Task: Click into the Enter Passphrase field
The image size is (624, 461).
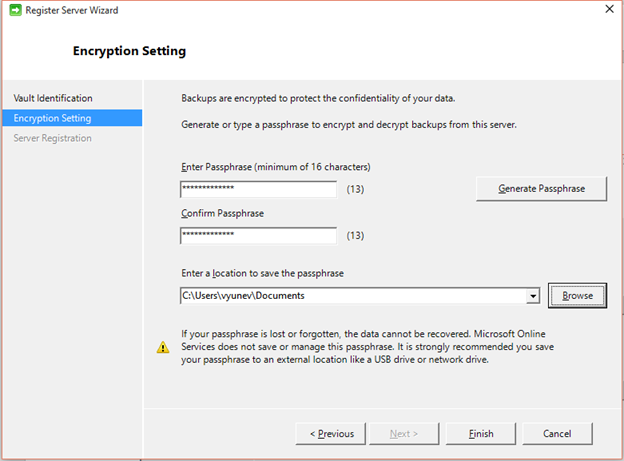Action: point(258,188)
